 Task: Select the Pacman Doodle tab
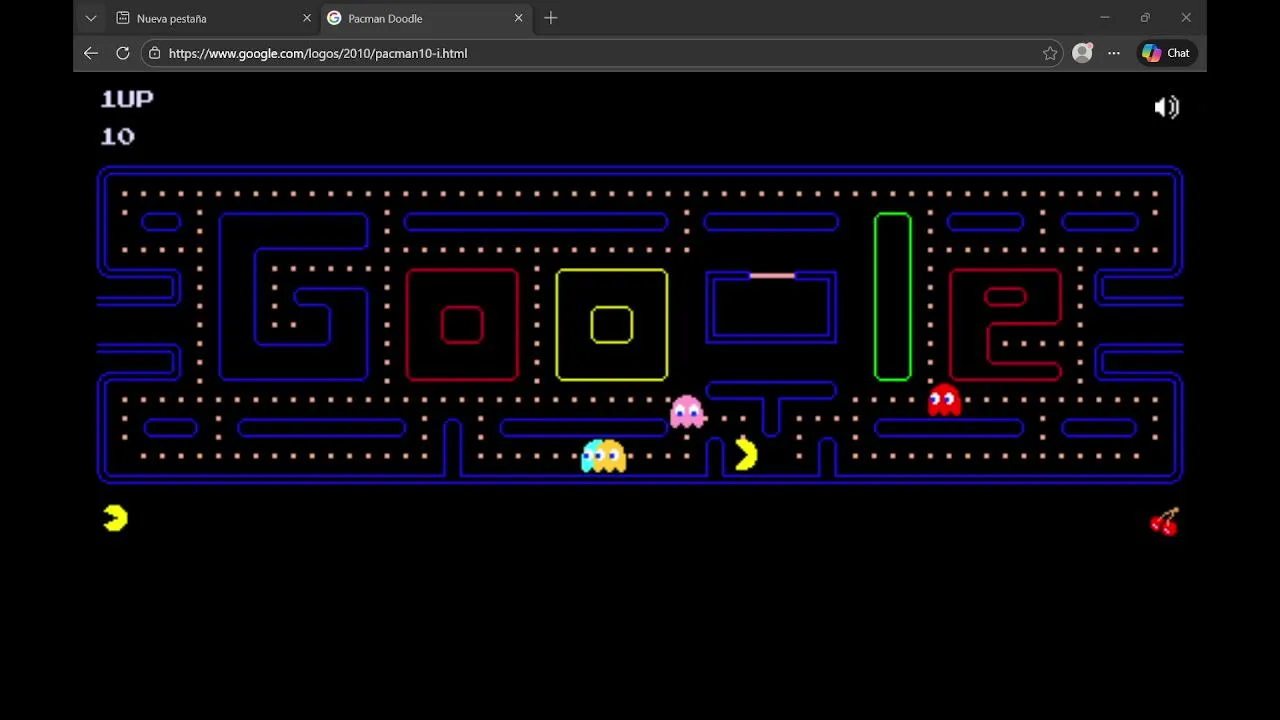425,18
